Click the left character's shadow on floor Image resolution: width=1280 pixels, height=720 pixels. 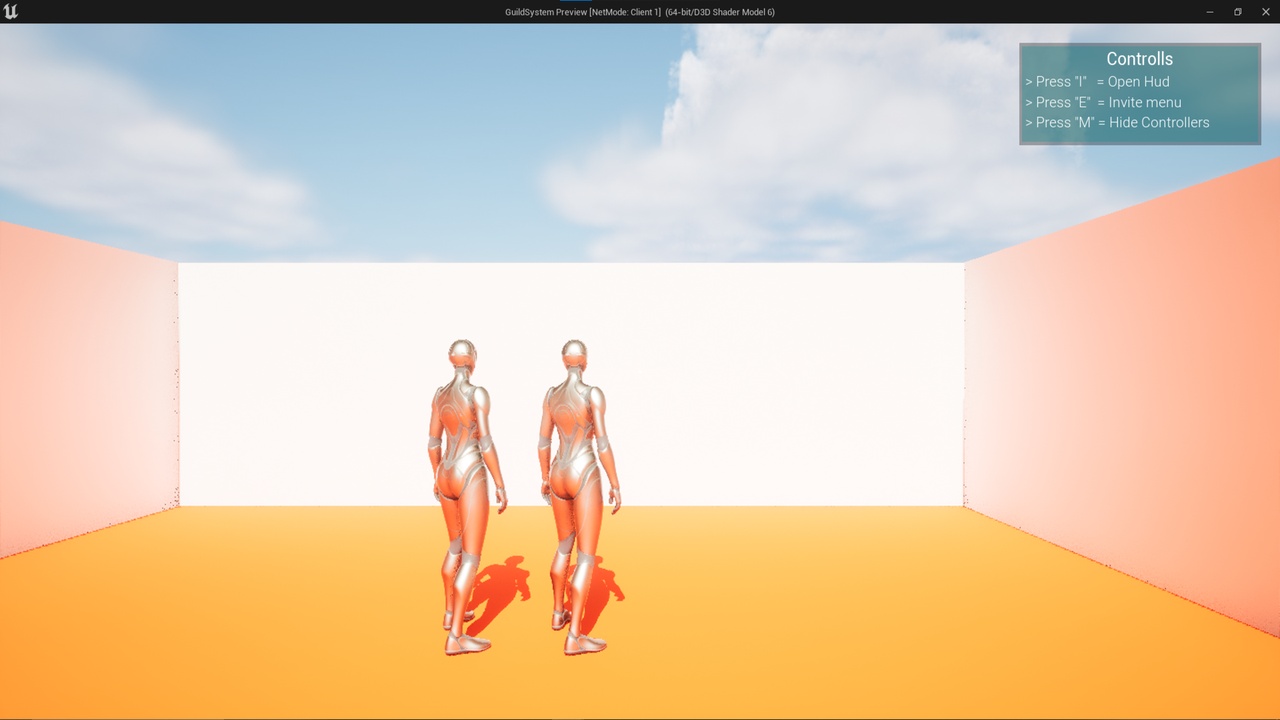[498, 590]
